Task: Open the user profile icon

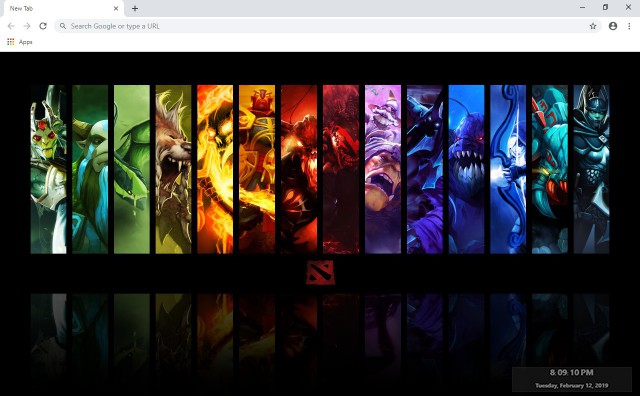Action: point(613,26)
